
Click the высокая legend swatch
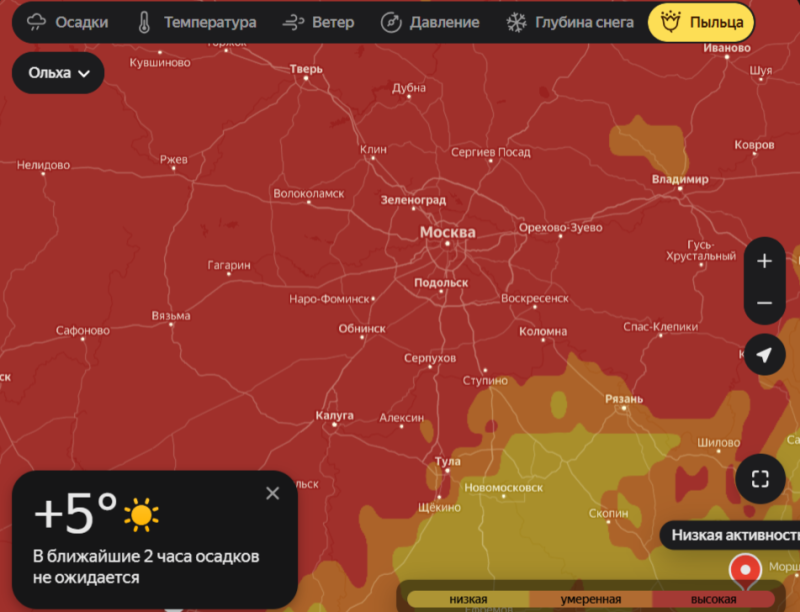point(713,599)
